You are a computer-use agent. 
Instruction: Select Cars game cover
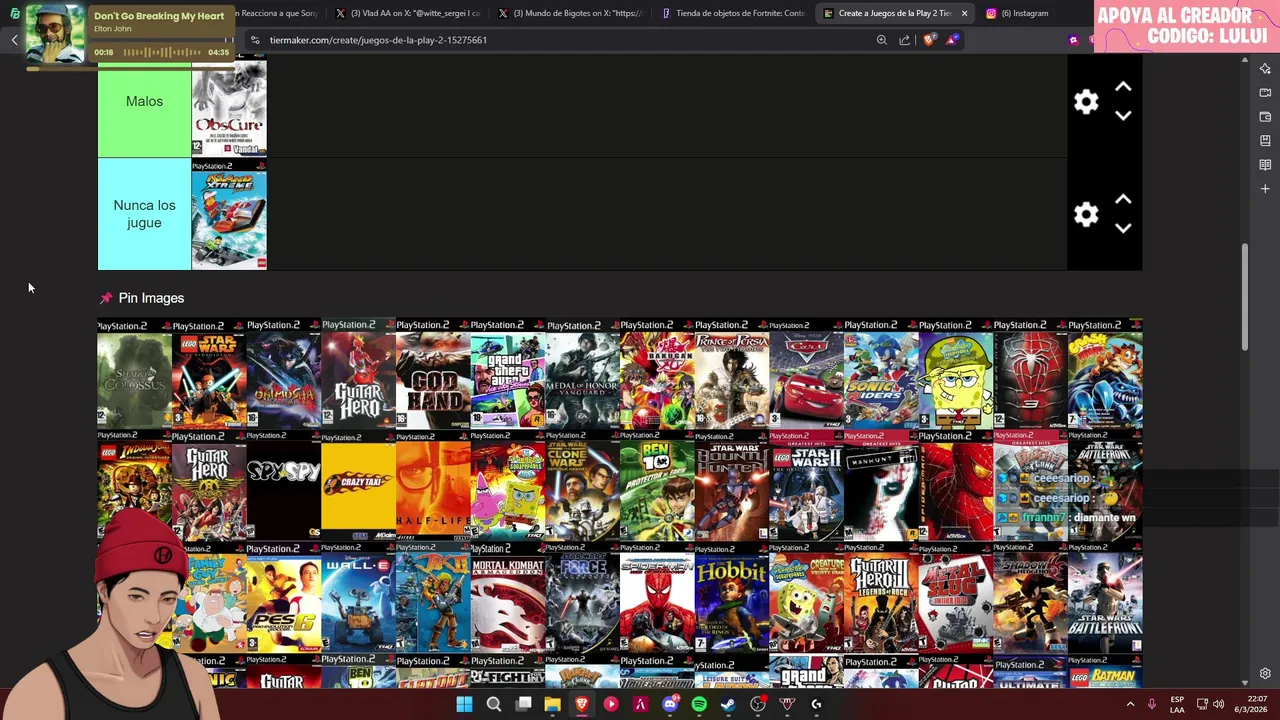pos(806,375)
